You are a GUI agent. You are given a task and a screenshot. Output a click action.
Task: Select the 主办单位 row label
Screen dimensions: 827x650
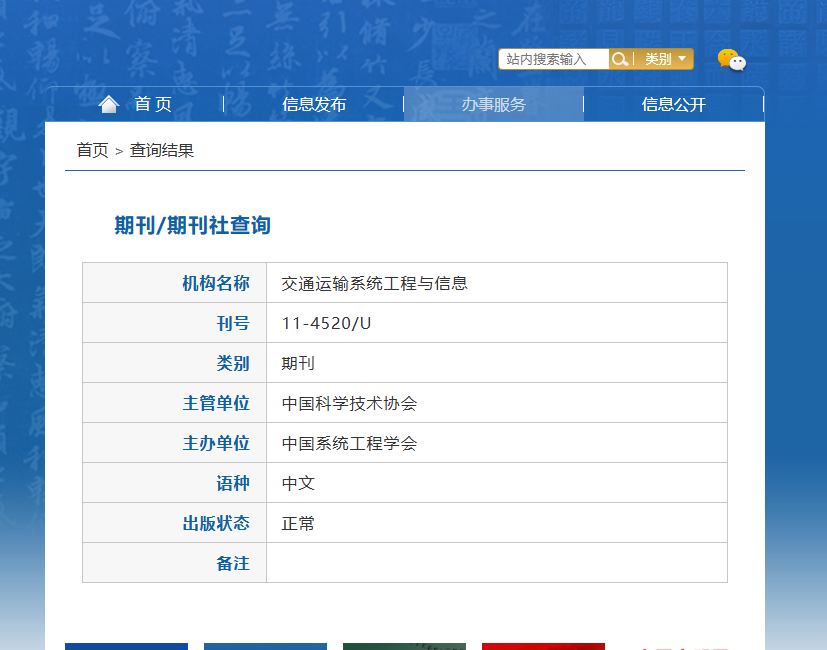[x=216, y=443]
